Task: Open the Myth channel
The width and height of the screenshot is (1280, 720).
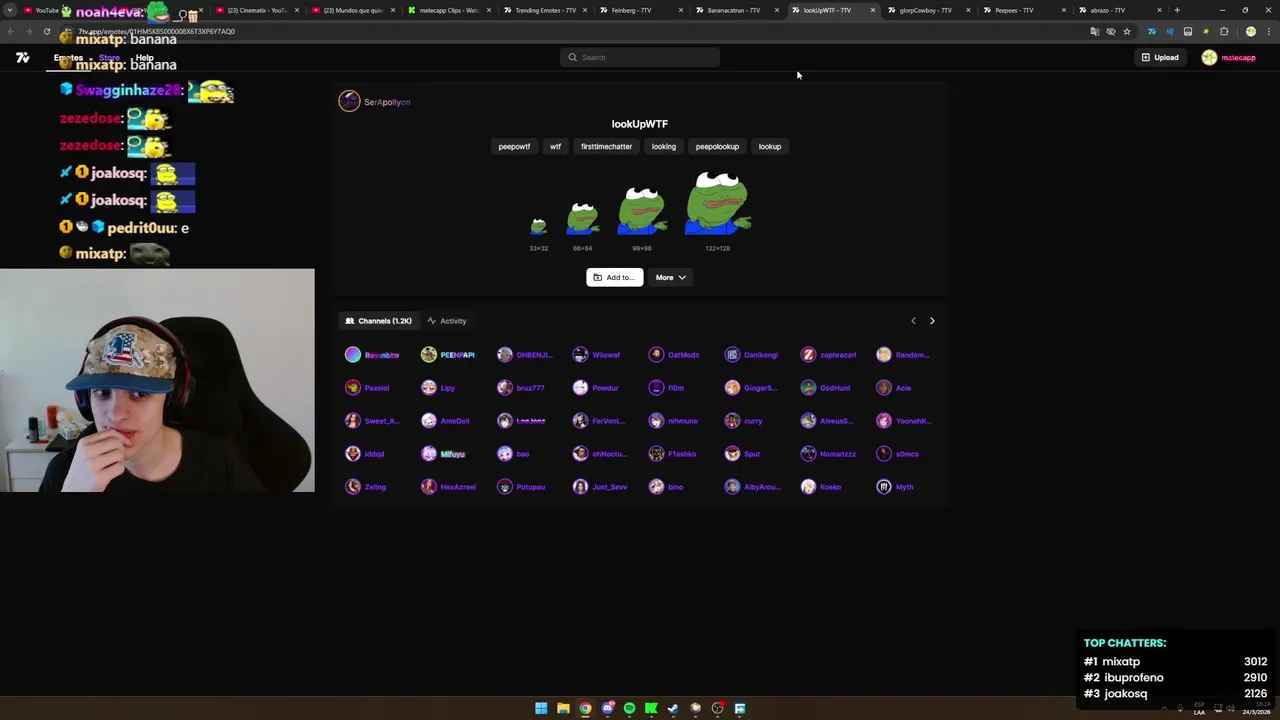Action: point(895,487)
